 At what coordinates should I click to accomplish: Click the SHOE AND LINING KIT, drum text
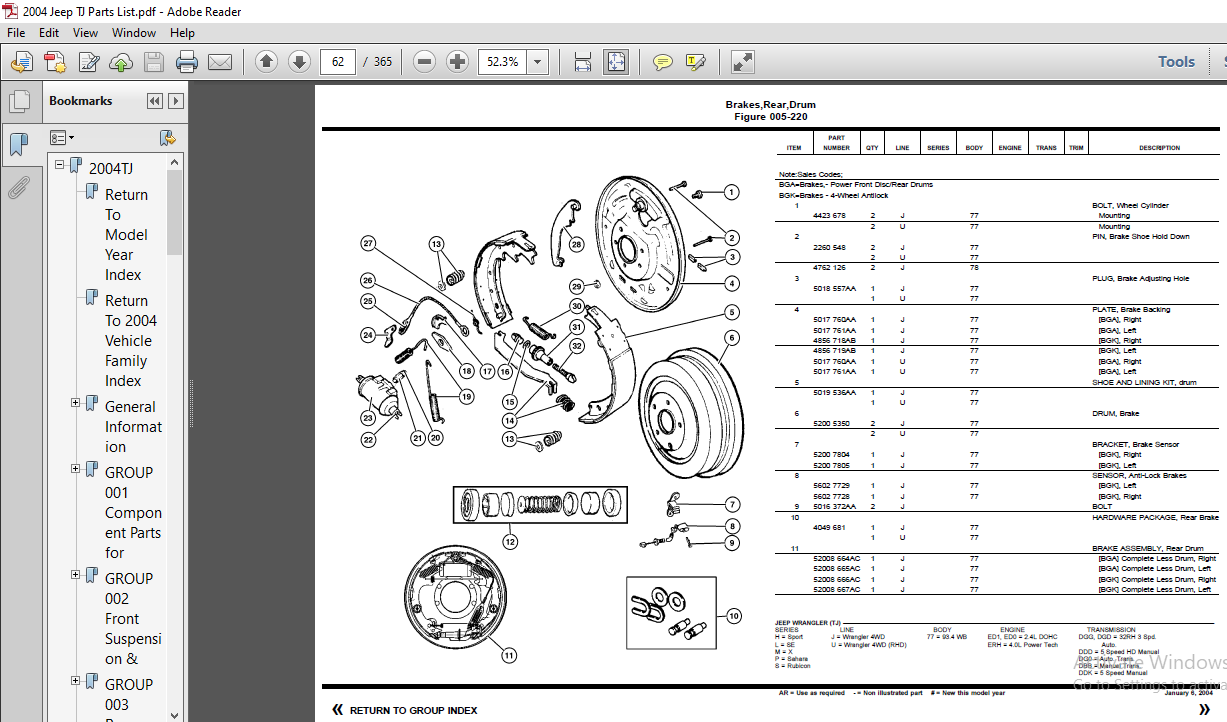coord(1143,382)
